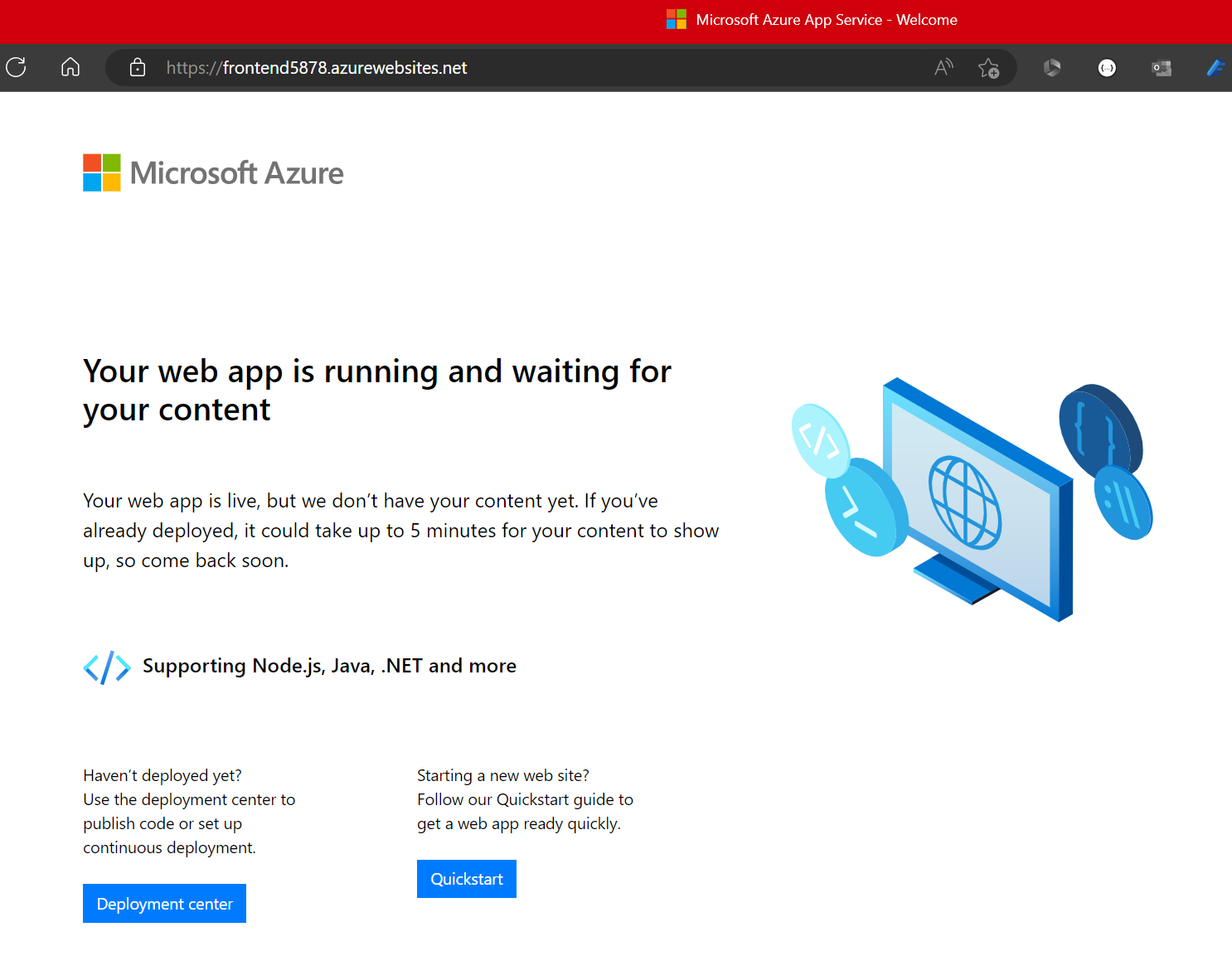Click the code brackets icon beside Supporting Node.js
Image resolution: width=1232 pixels, height=956 pixels.
click(107, 667)
